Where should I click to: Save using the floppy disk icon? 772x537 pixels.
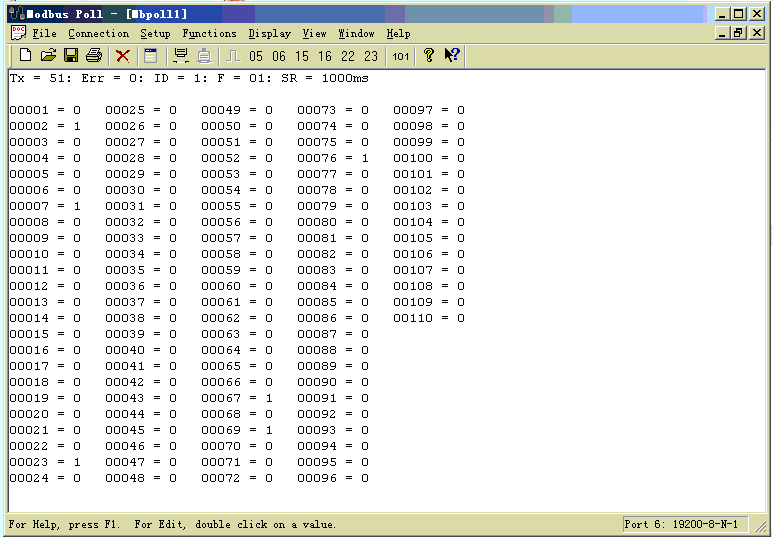(x=71, y=56)
